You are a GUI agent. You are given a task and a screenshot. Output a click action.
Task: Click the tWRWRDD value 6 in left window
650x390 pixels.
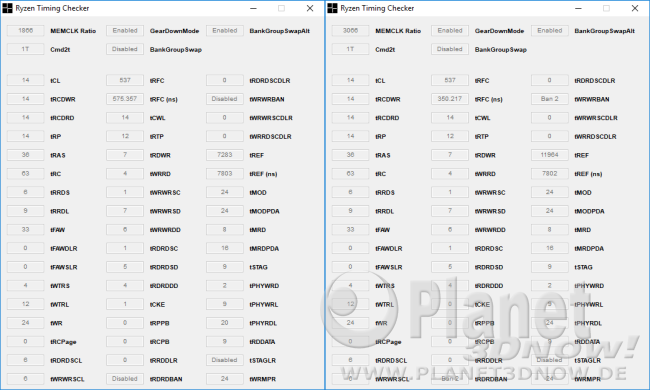[x=125, y=230]
